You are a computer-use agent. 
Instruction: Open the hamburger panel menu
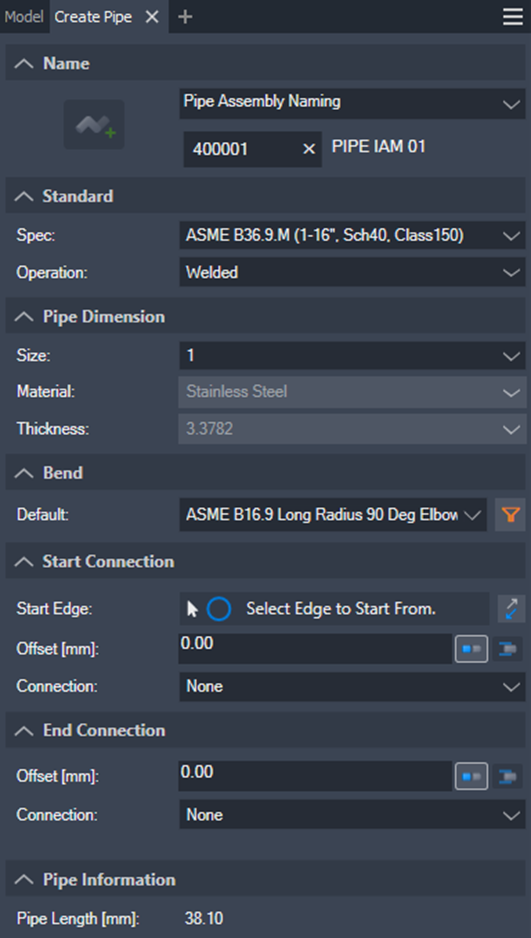pyautogui.click(x=512, y=17)
